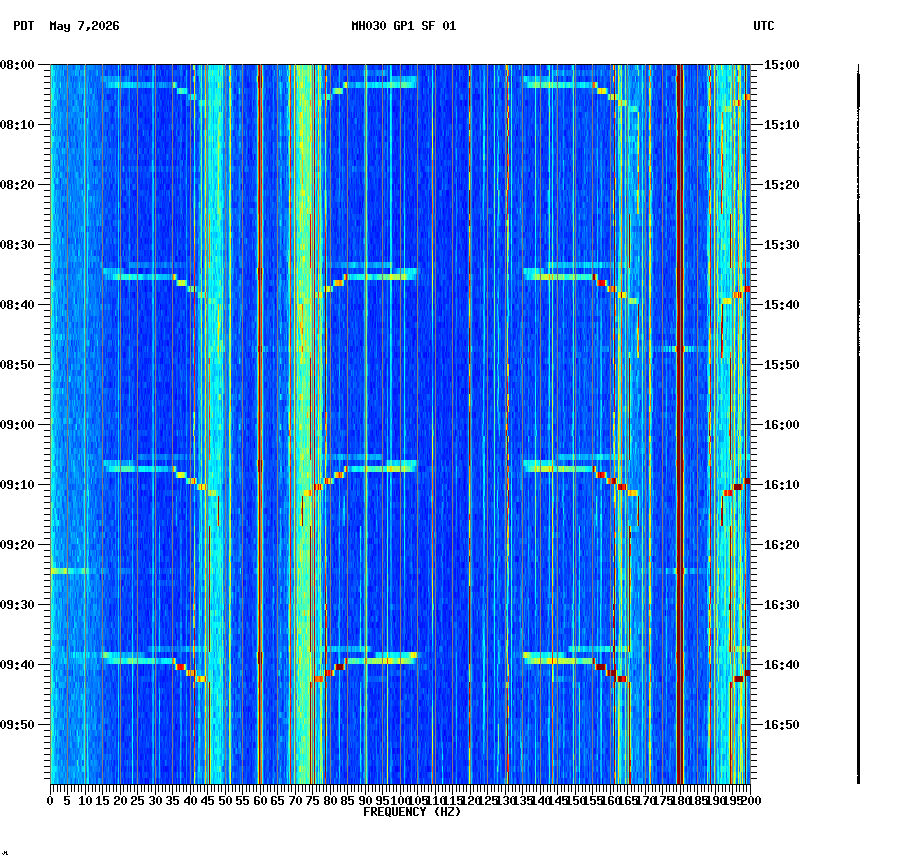Pick the 16:30 UTC time label

click(x=782, y=605)
